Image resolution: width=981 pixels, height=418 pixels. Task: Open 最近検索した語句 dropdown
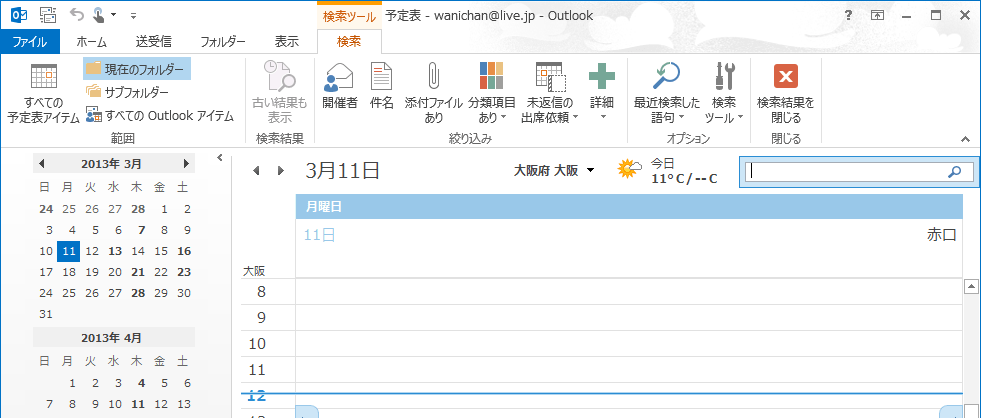point(667,93)
